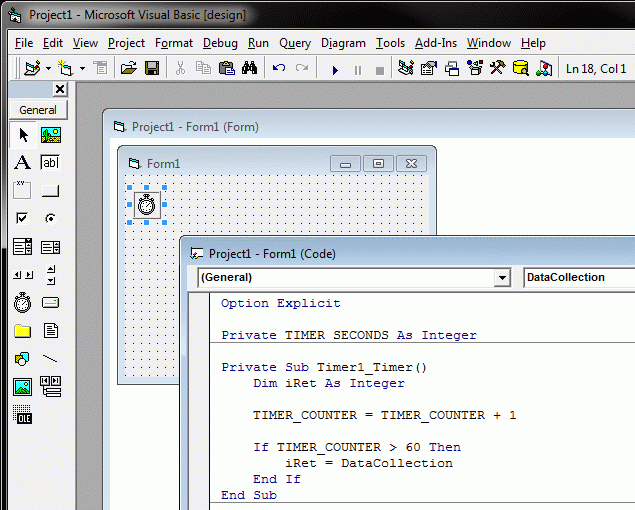This screenshot has height=510, width=635.
Task: Select the FileListBox tool
Action: [x=51, y=331]
